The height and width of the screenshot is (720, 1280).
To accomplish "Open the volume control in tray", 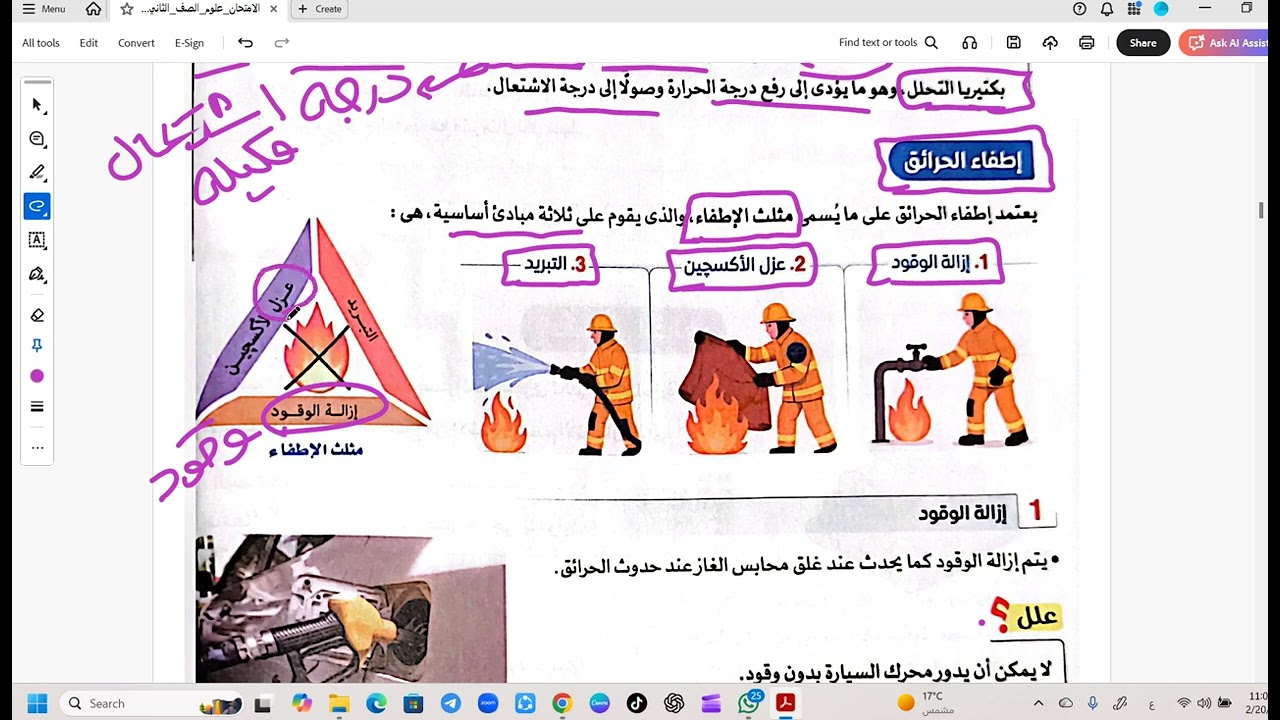I will pos(1205,703).
